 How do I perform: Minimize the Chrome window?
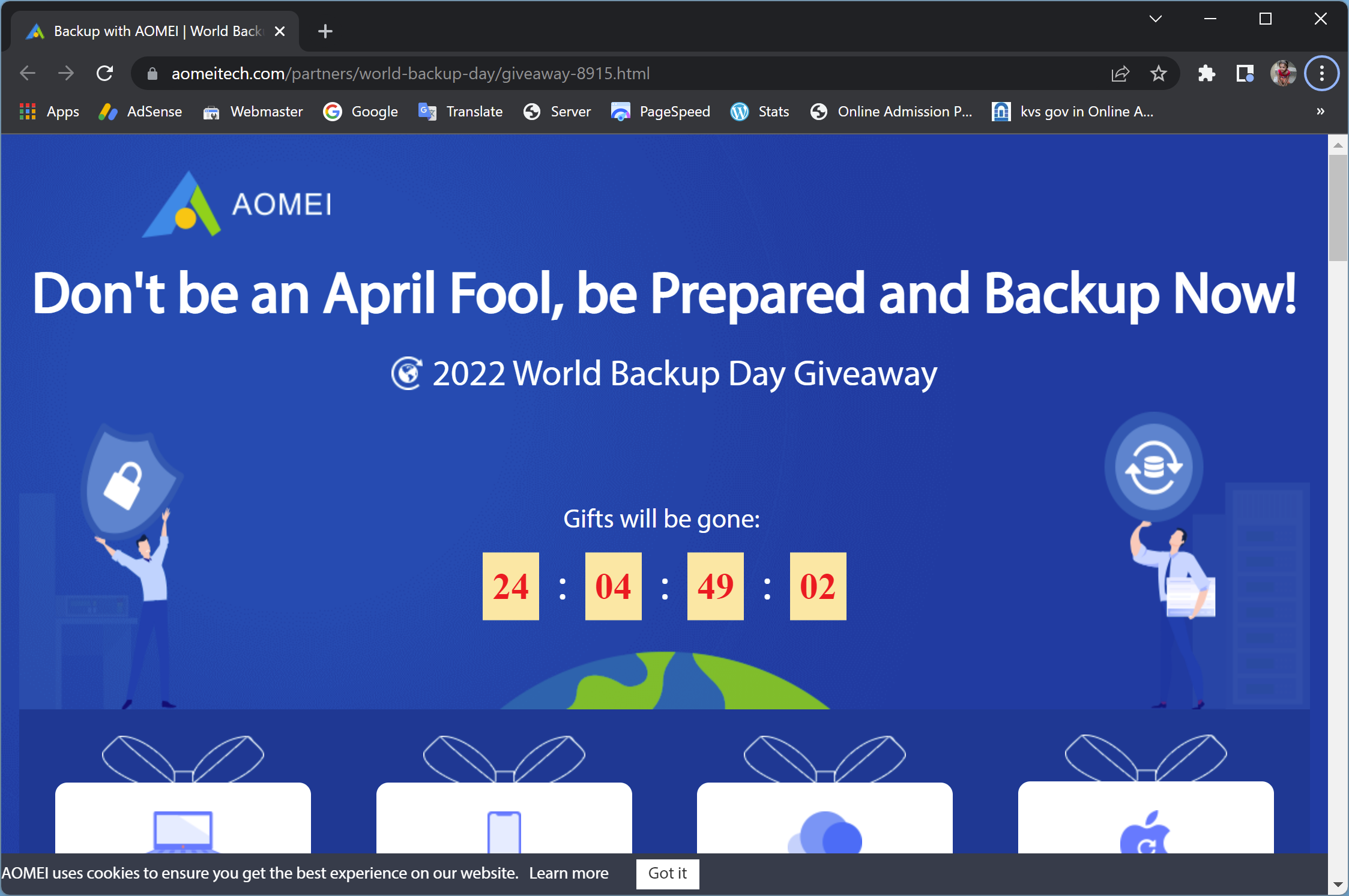pos(1210,19)
